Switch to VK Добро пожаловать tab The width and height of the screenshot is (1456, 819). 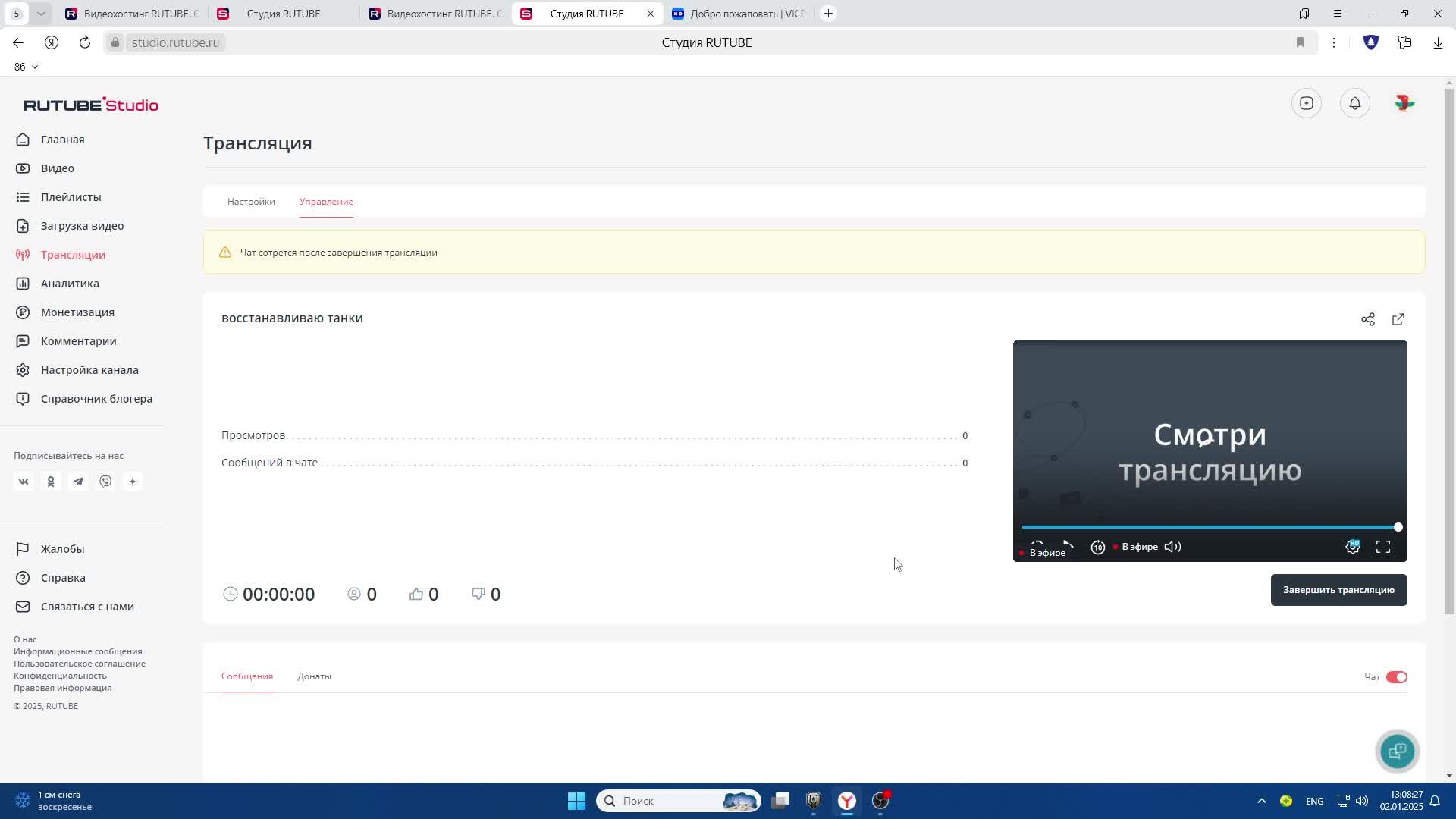(739, 14)
